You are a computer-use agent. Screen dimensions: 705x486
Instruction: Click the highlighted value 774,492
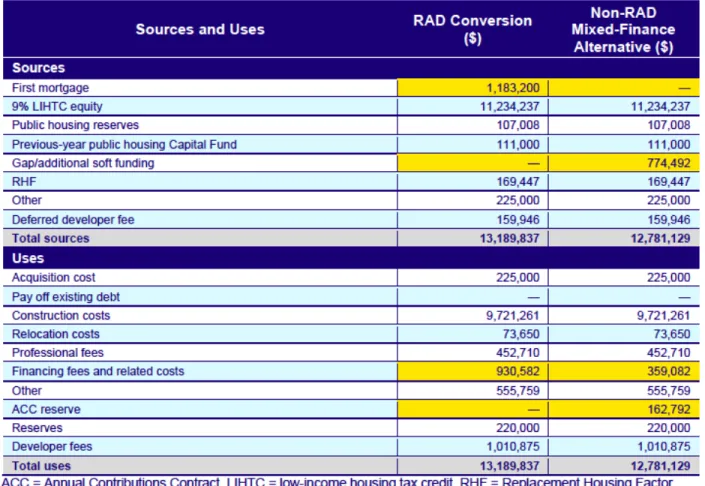click(x=669, y=163)
